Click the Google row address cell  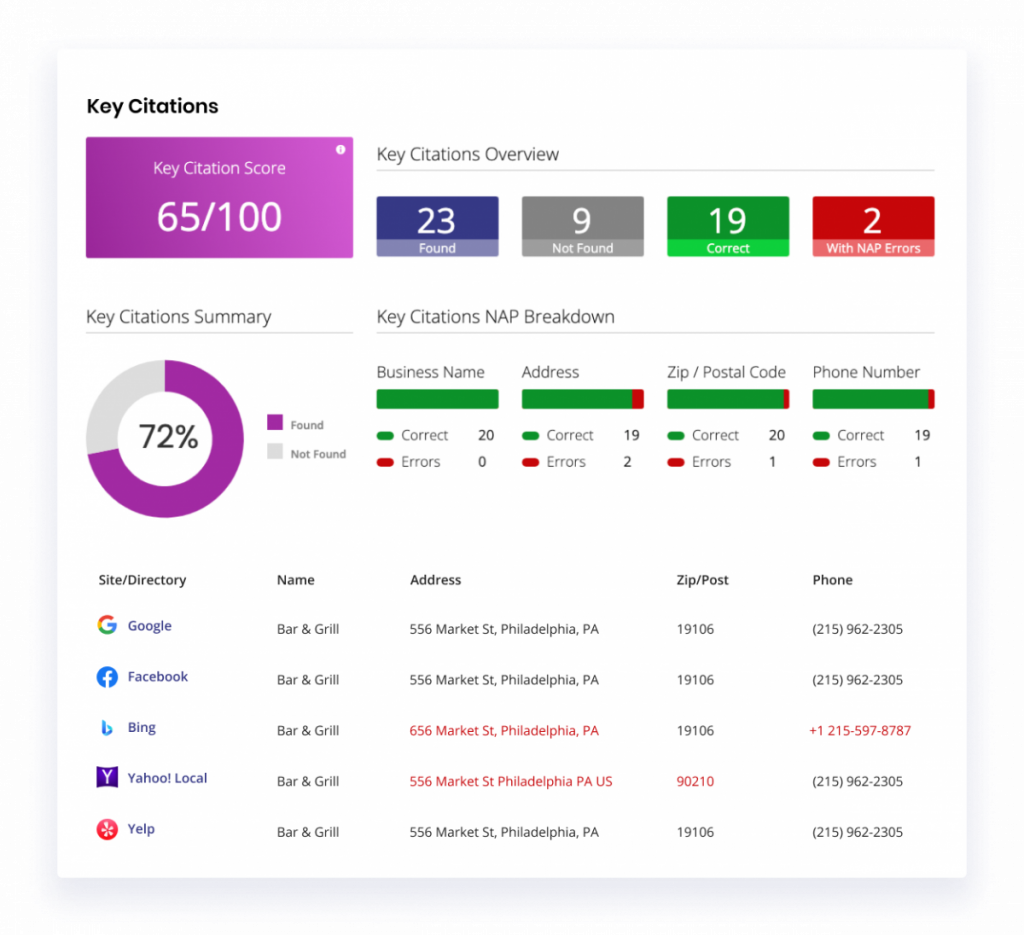pyautogui.click(x=504, y=629)
